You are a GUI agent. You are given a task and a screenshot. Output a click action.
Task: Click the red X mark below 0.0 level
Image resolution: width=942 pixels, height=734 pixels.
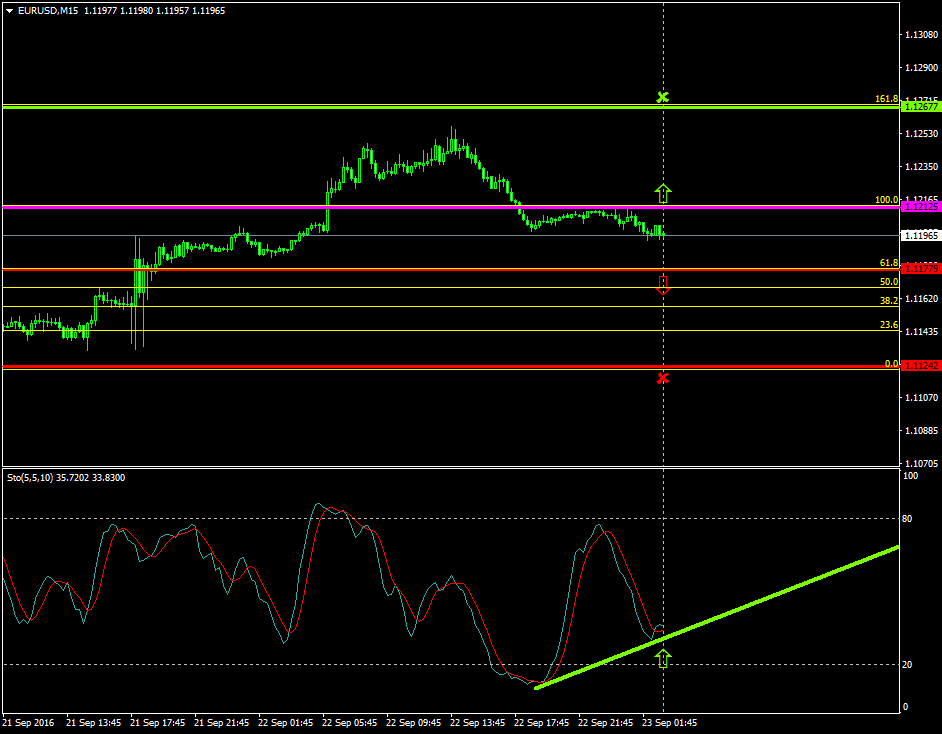662,378
